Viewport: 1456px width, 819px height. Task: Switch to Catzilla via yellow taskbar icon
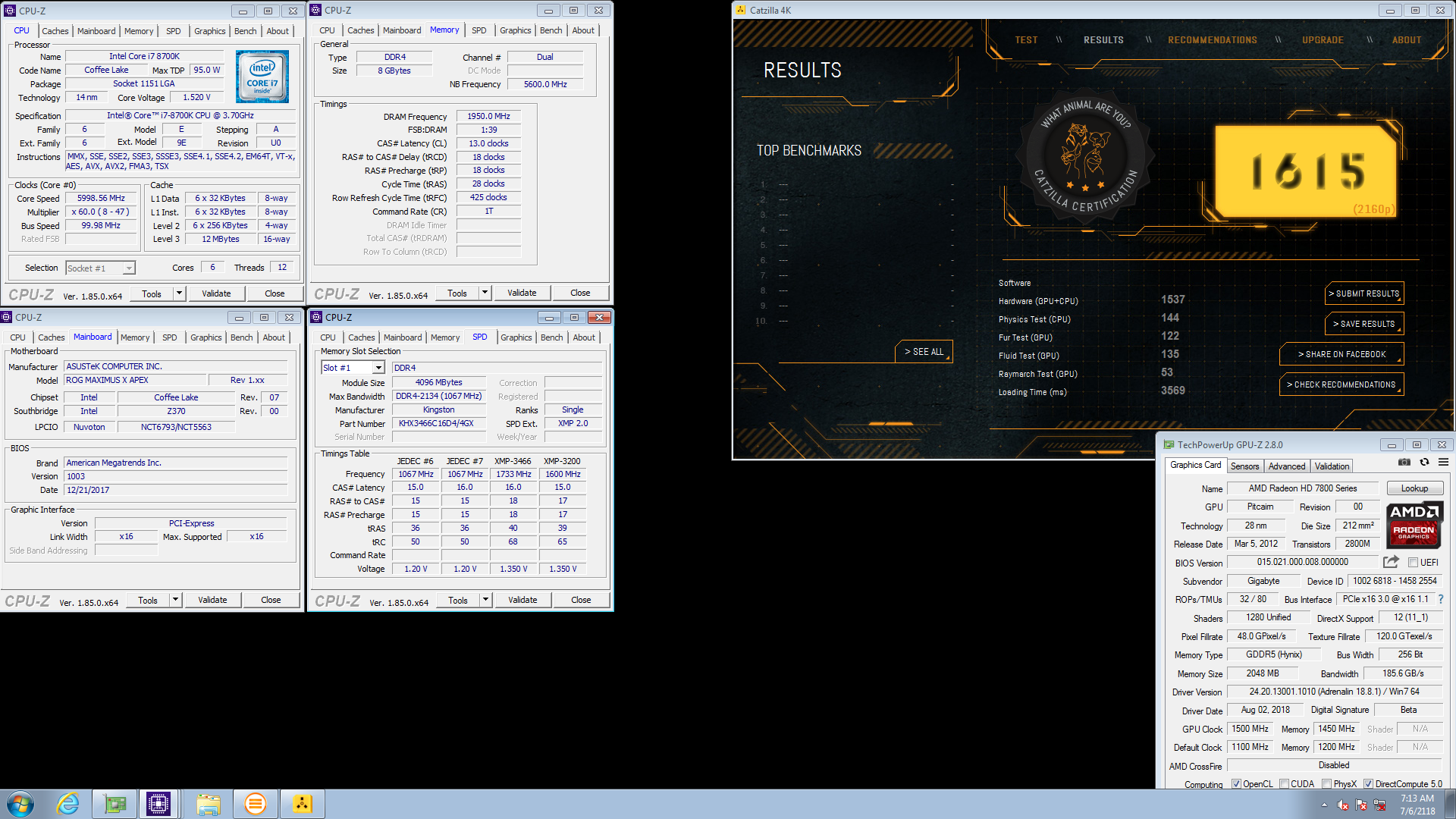[x=302, y=804]
